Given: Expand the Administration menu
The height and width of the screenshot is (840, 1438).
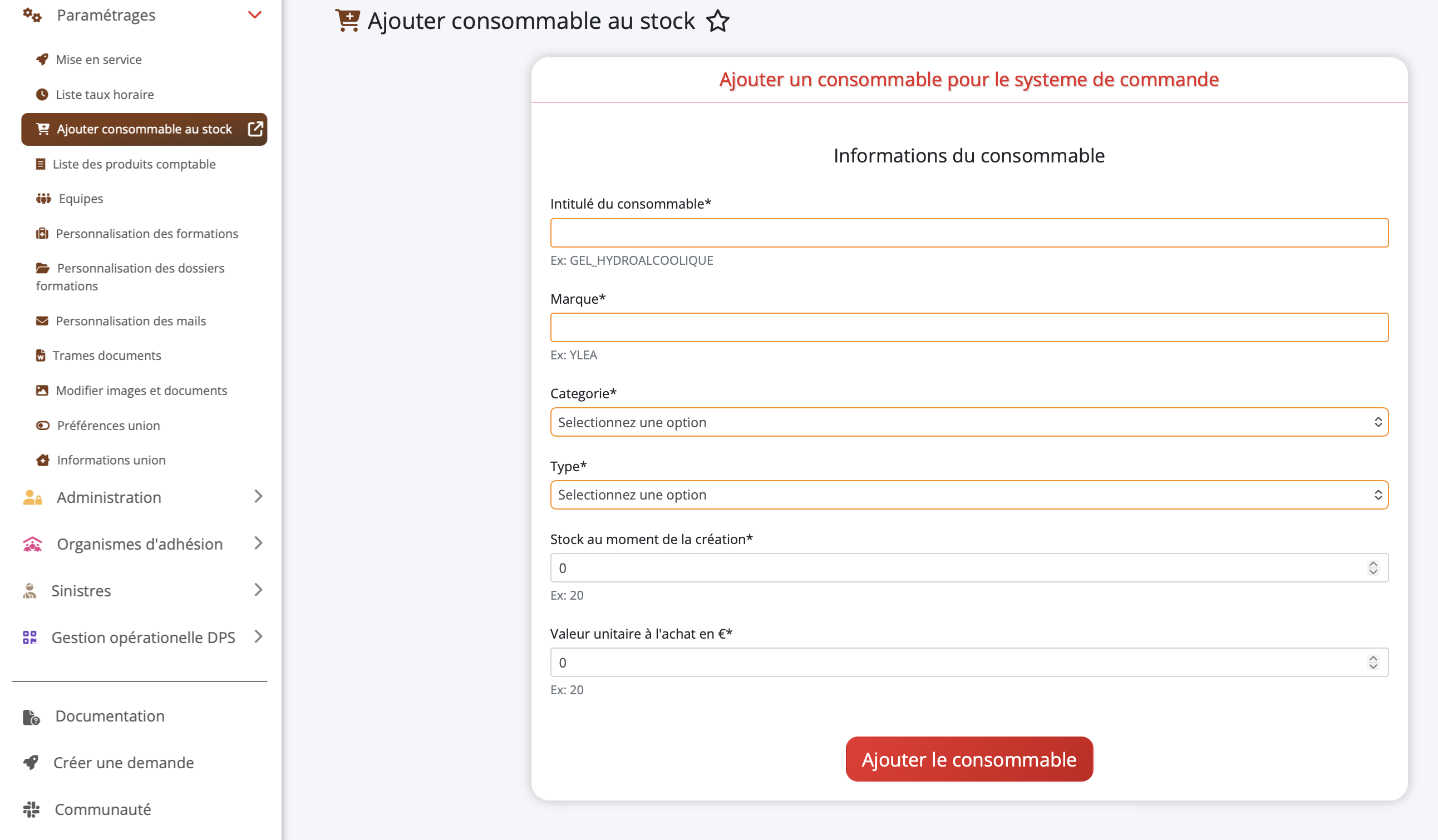Looking at the screenshot, I should pyautogui.click(x=258, y=496).
